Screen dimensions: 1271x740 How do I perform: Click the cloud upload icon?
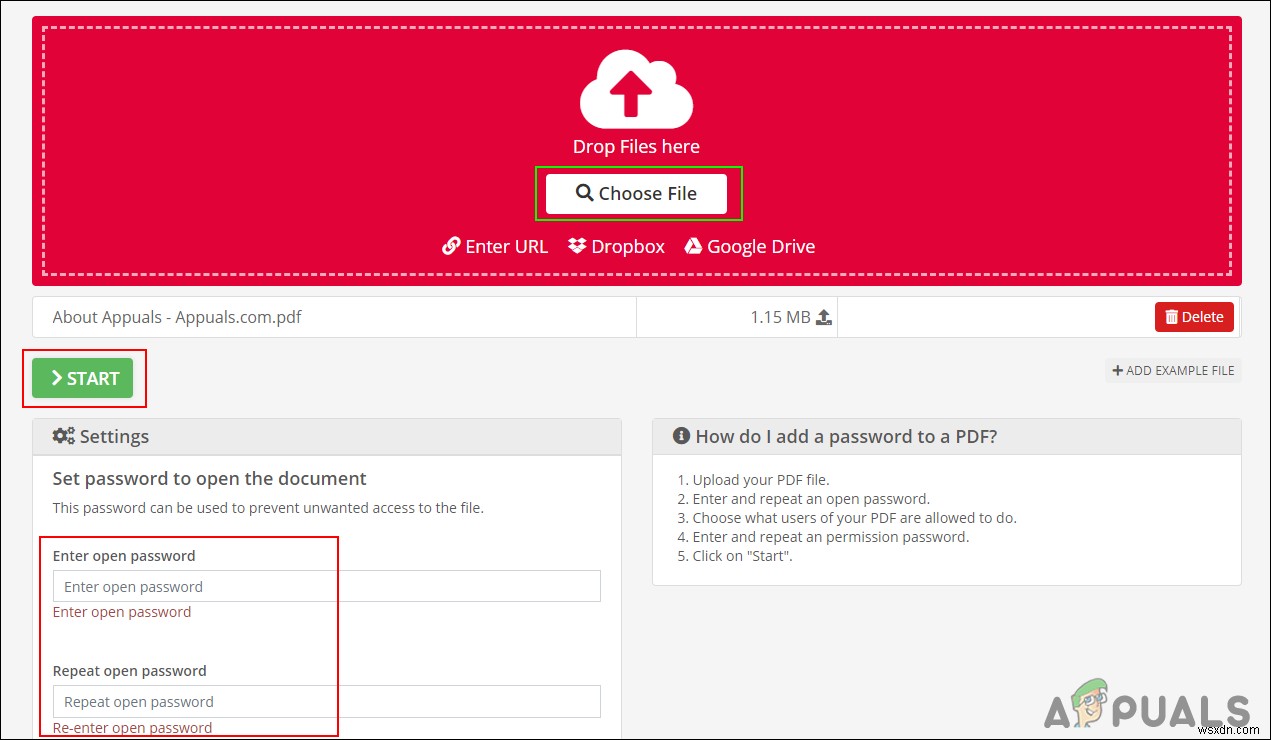[636, 89]
